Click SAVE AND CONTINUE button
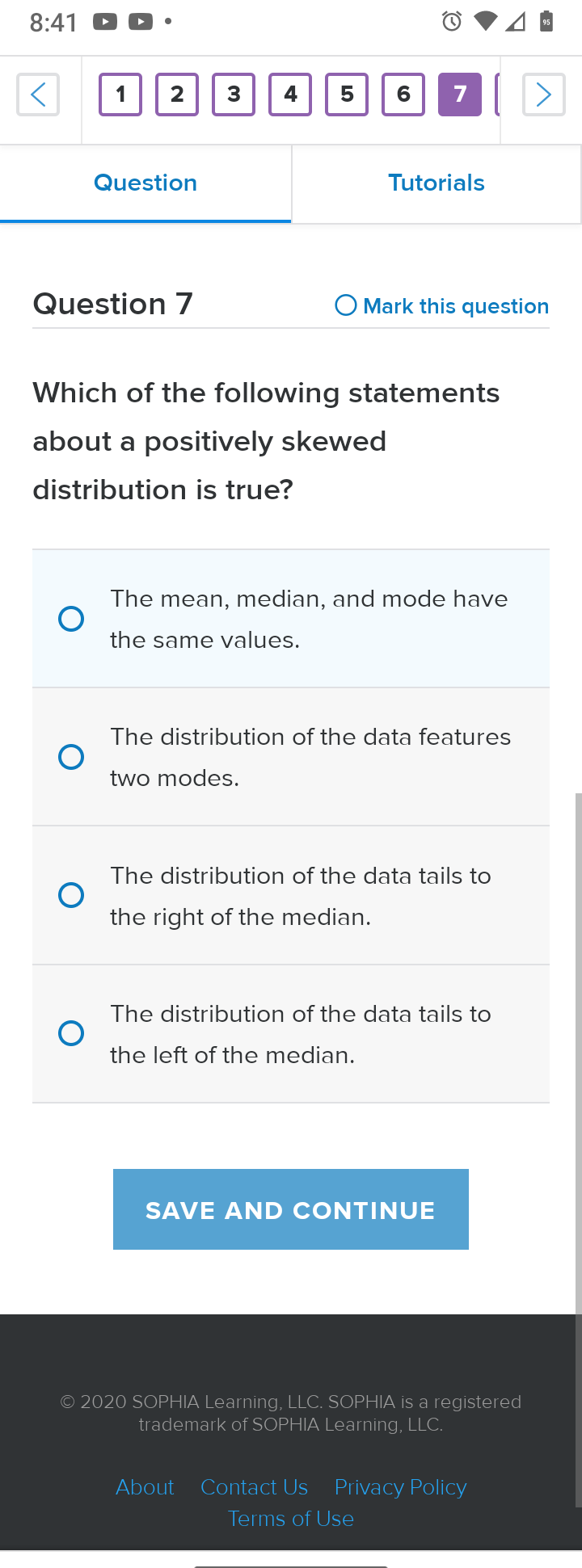The height and width of the screenshot is (1568, 582). [x=291, y=1209]
